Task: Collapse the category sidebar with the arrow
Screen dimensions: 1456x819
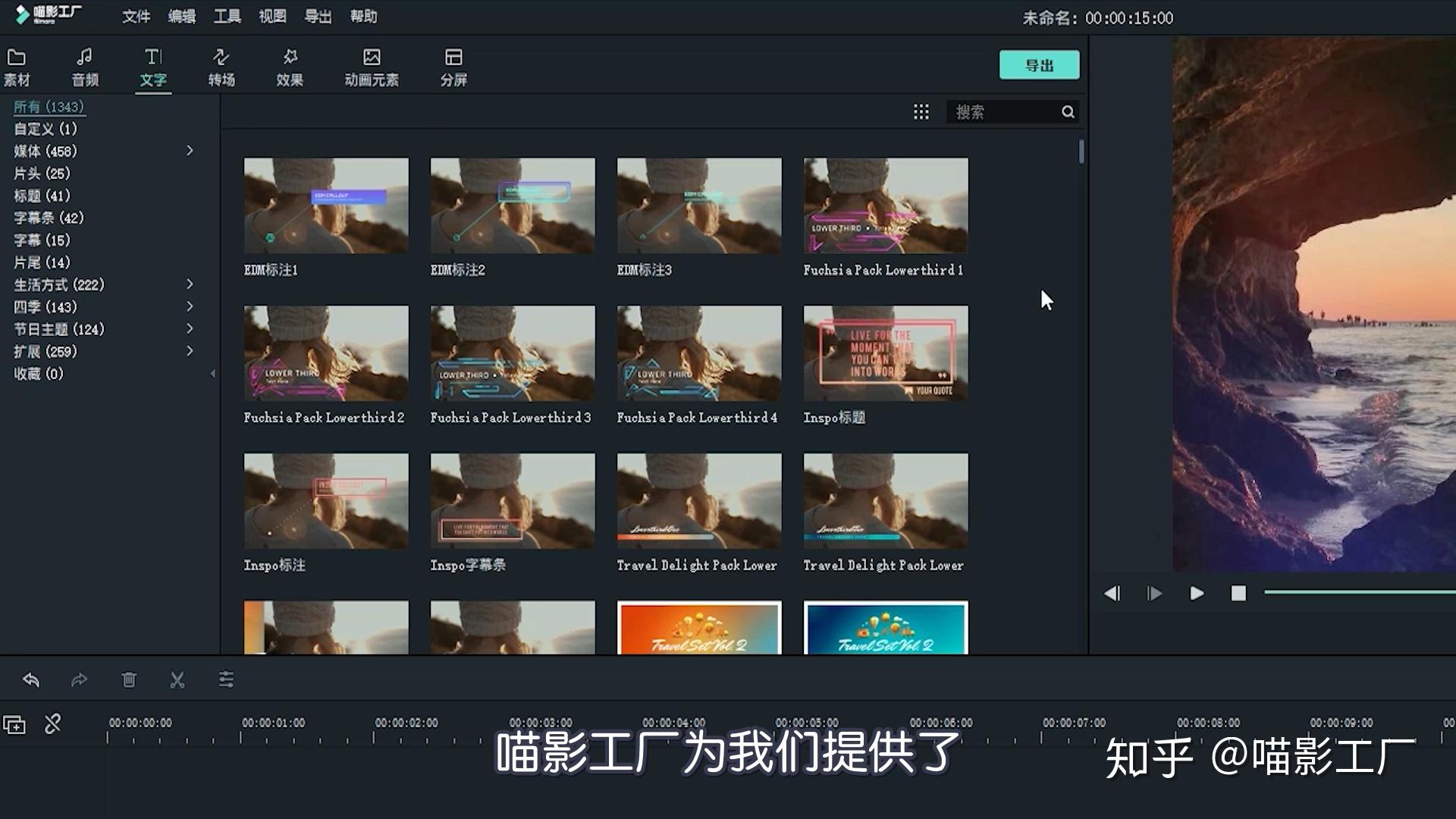Action: click(212, 374)
